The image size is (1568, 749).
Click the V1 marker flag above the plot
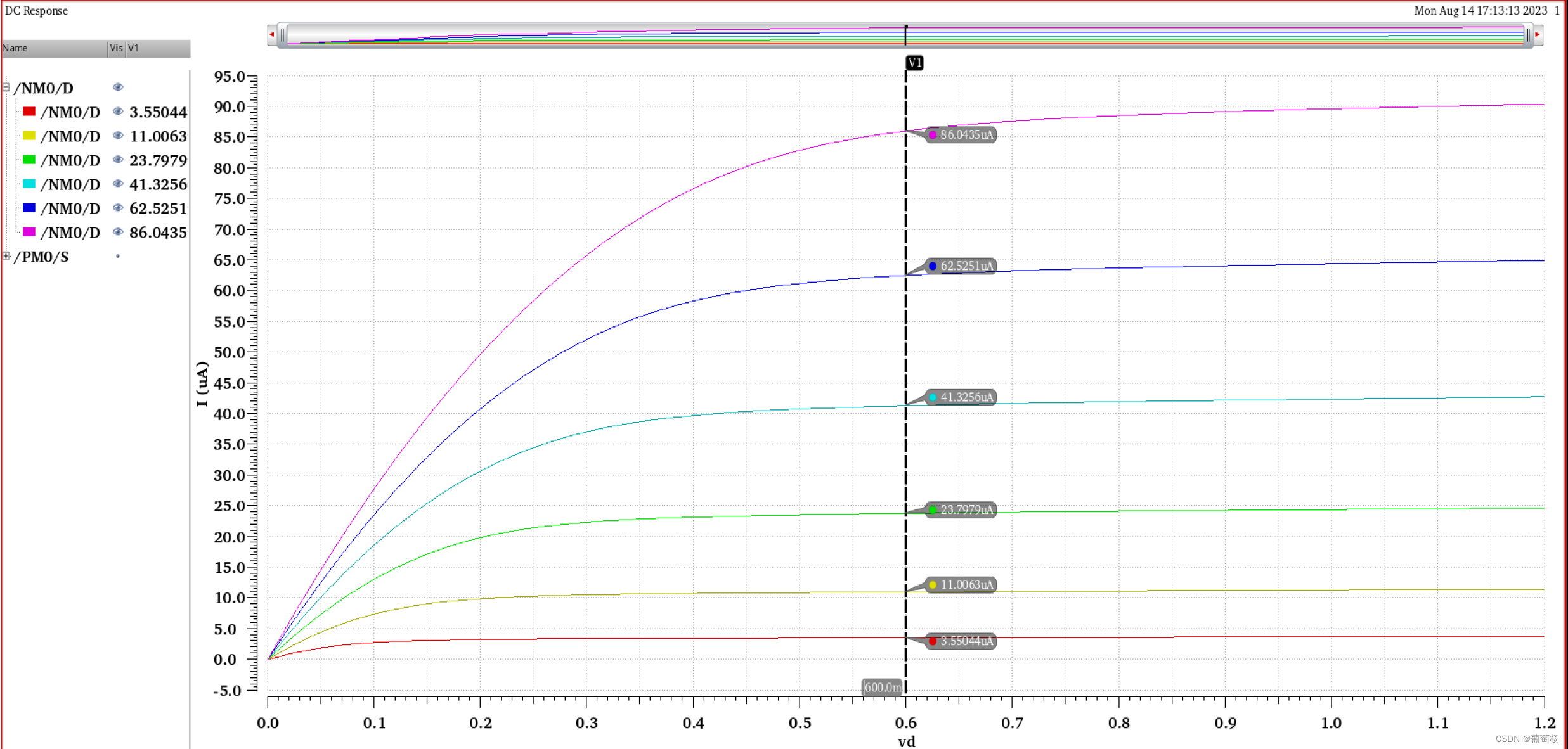[914, 63]
